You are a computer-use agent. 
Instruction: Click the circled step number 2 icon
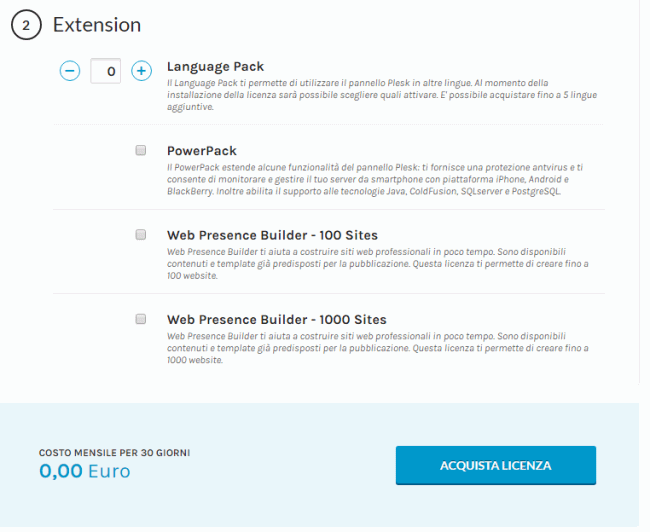(x=26, y=25)
